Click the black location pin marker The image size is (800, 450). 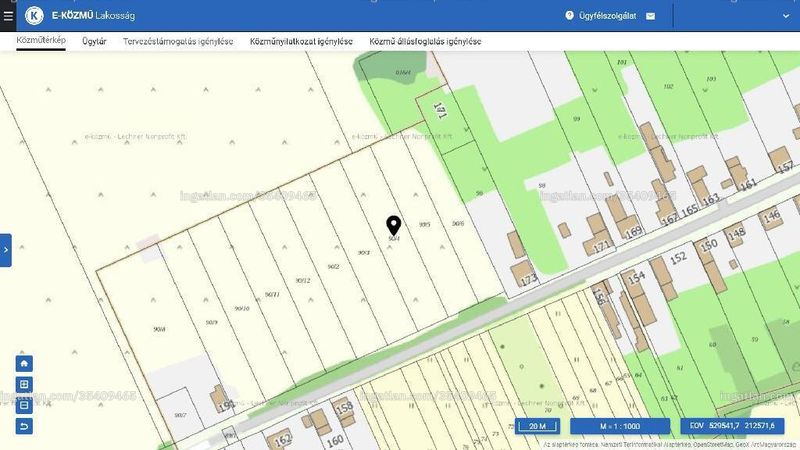point(393,226)
